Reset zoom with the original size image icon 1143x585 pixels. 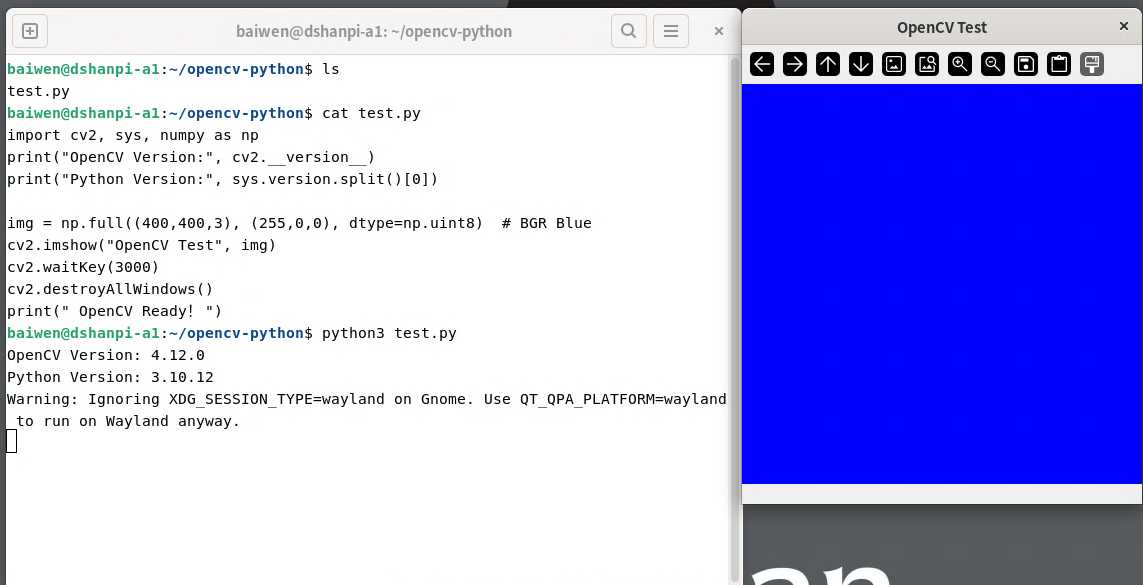point(894,65)
